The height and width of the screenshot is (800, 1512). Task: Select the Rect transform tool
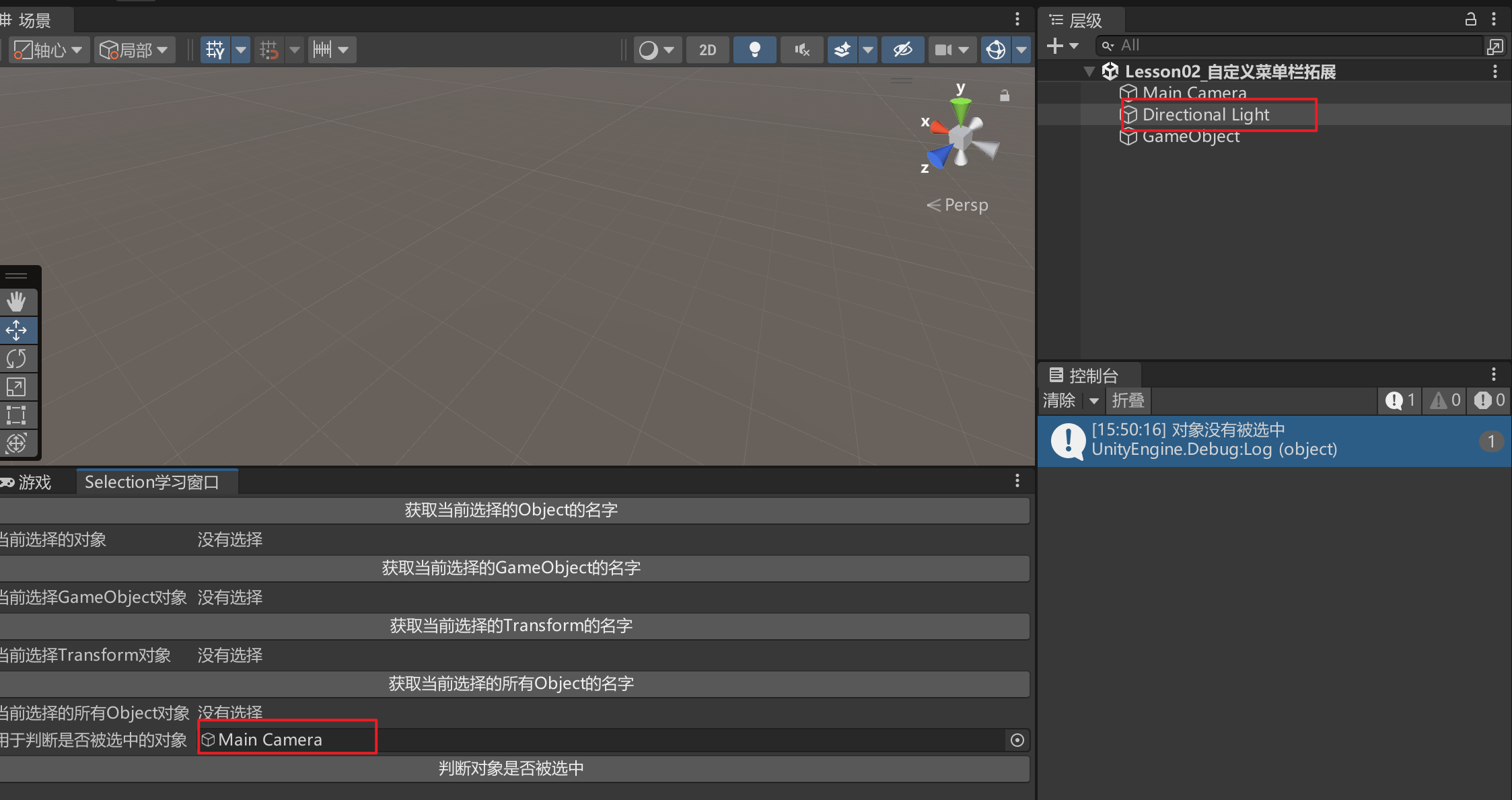pyautogui.click(x=16, y=415)
